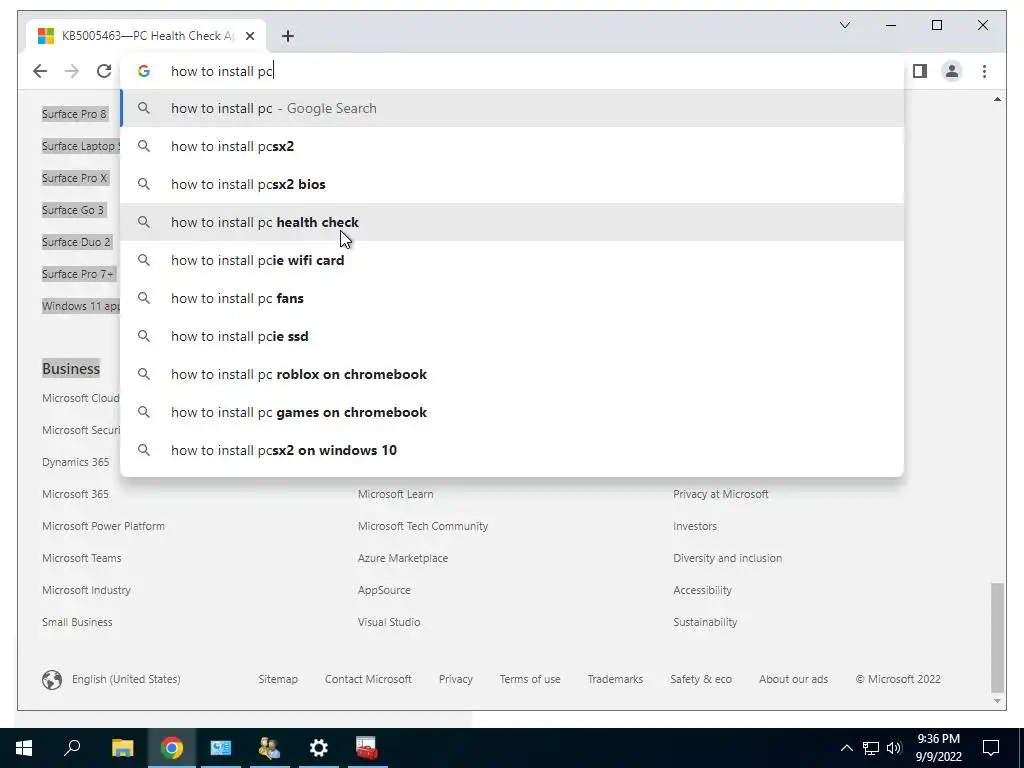Open the Privacy at Microsoft link
The height and width of the screenshot is (768, 1024).
tap(720, 494)
